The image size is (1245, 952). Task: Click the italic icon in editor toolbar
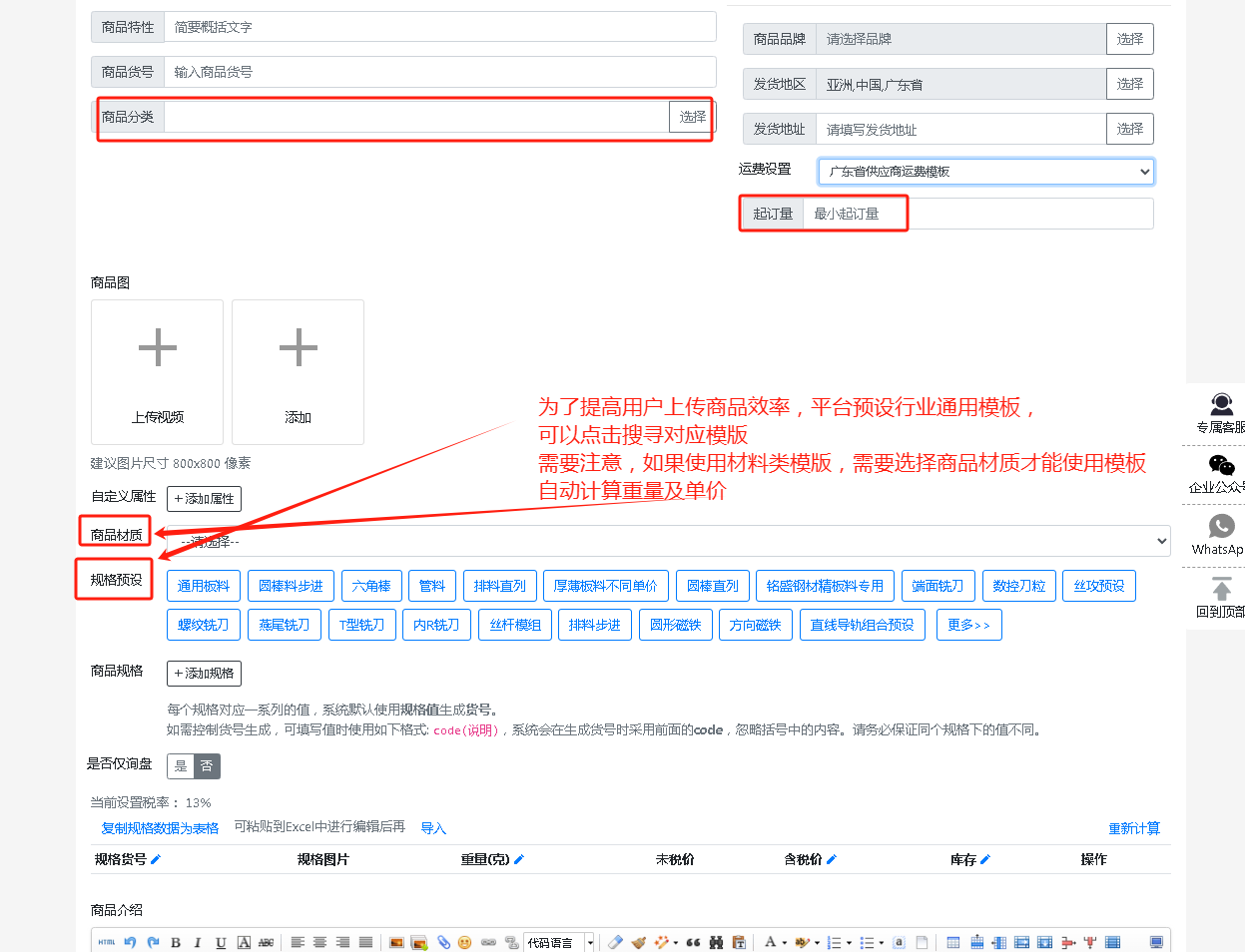coord(198,942)
